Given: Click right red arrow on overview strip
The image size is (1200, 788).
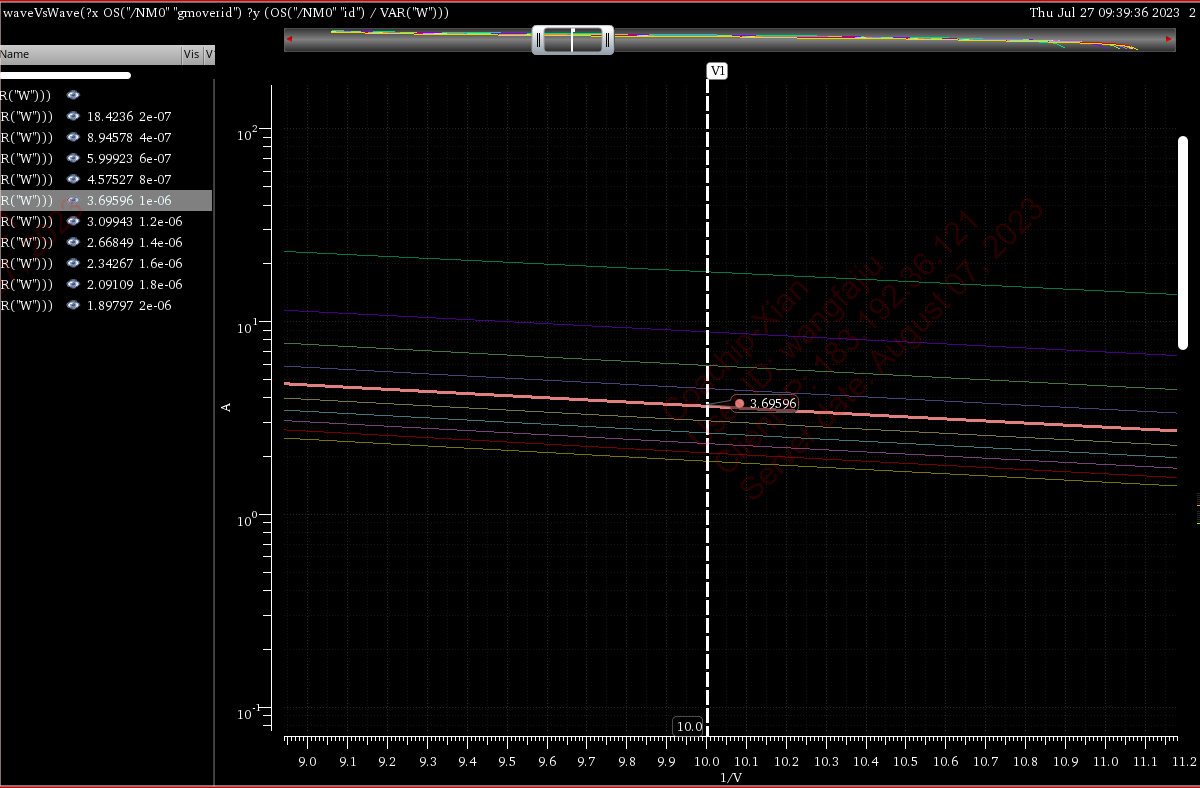Looking at the screenshot, I should pyautogui.click(x=1169, y=40).
